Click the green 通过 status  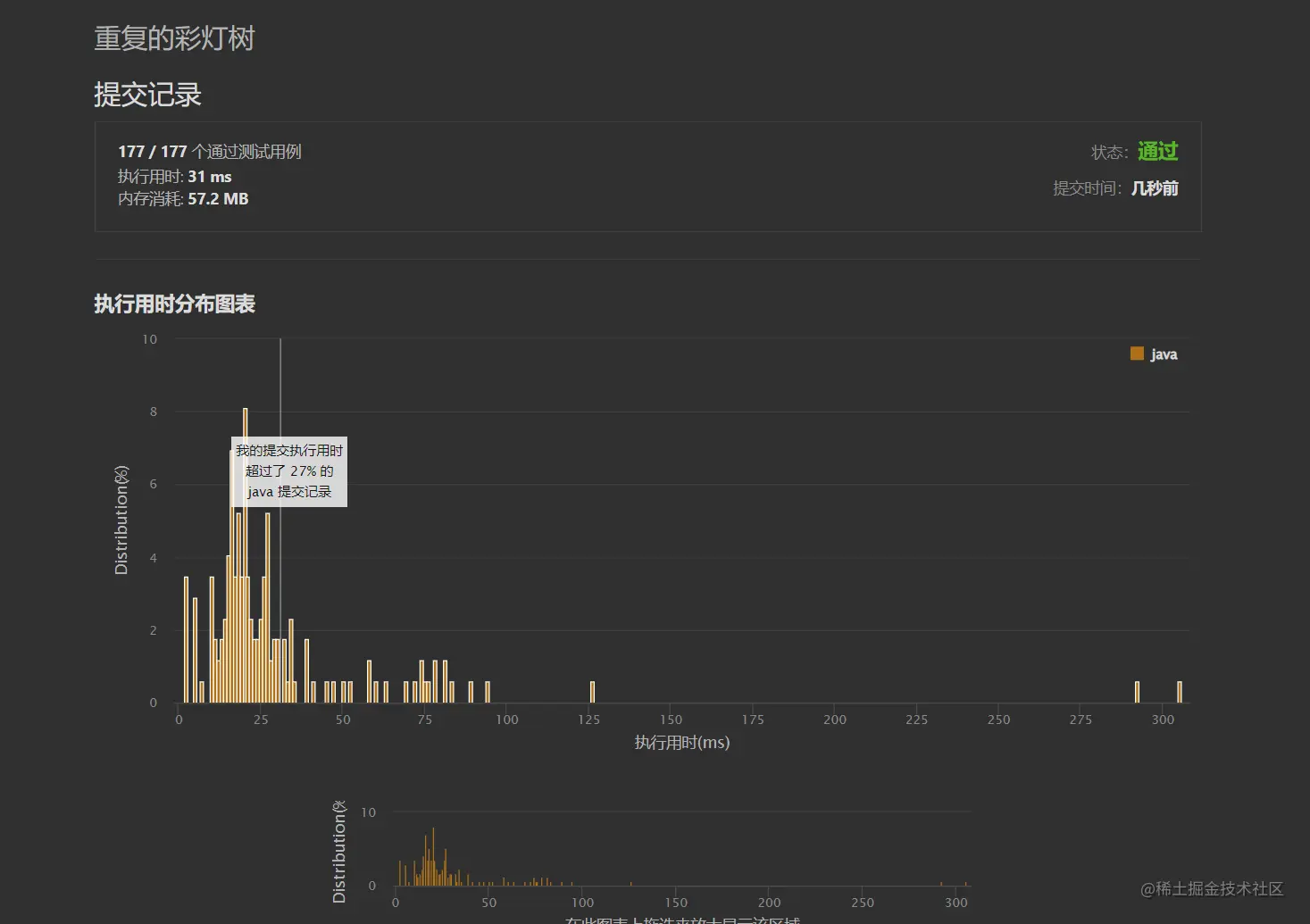pos(1158,152)
